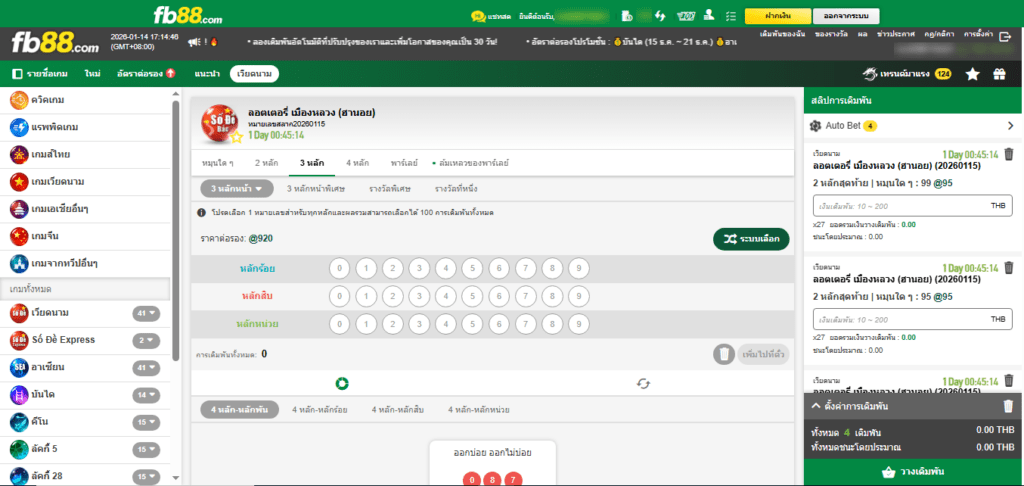Click the green circular refresh icon

tap(341, 383)
